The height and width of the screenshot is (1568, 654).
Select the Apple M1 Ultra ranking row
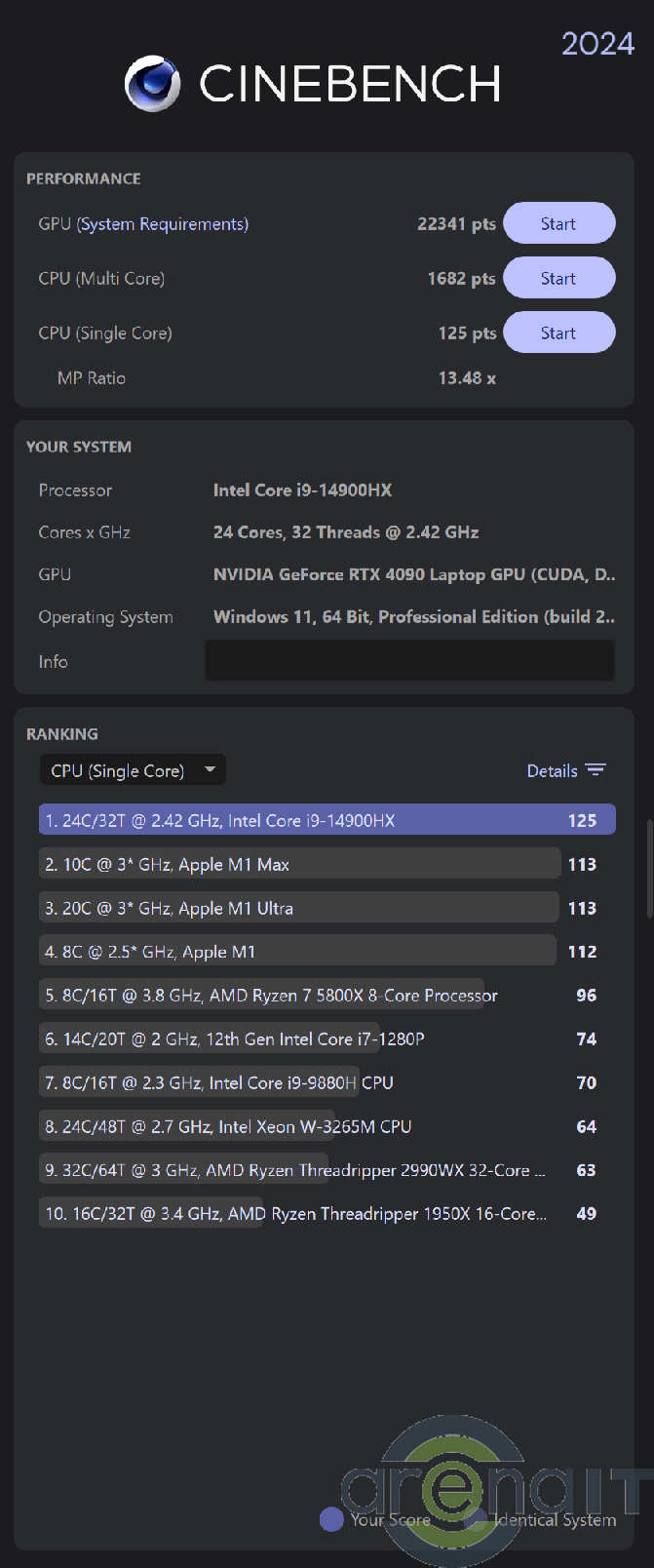point(299,908)
